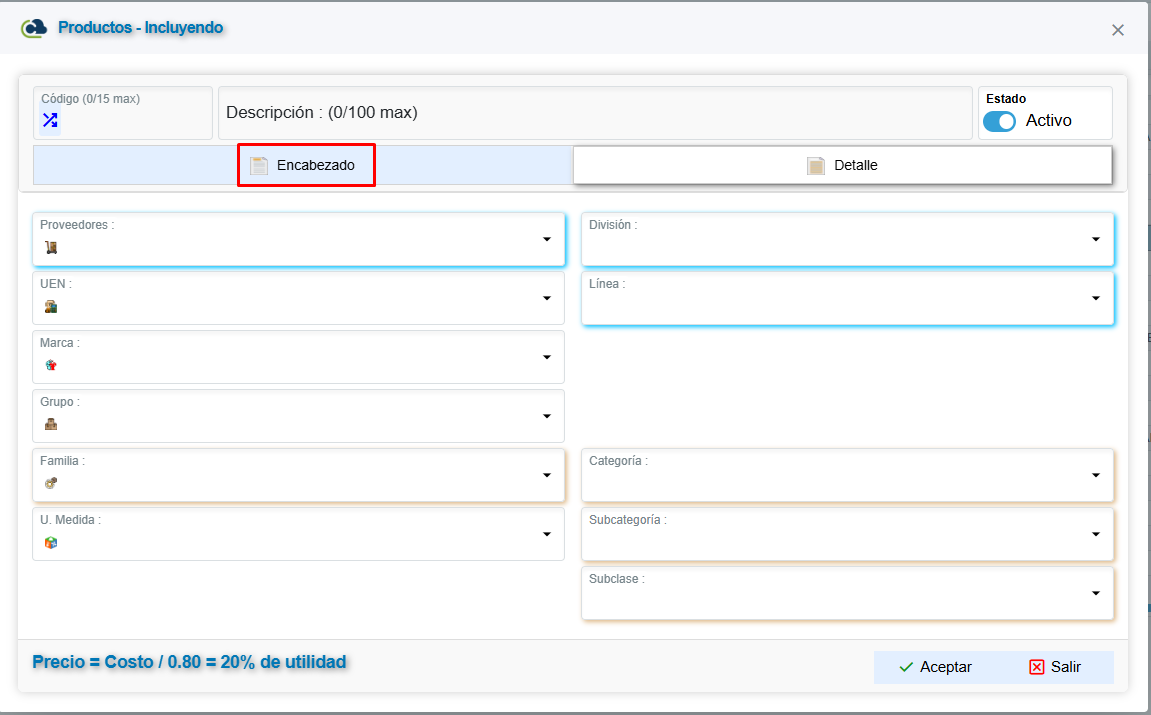Click the Grupo field icon

(51, 424)
